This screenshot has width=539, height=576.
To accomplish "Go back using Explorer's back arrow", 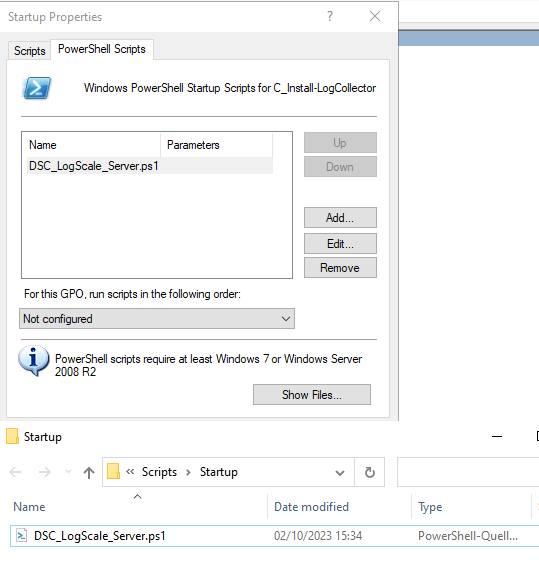I will tap(16, 472).
